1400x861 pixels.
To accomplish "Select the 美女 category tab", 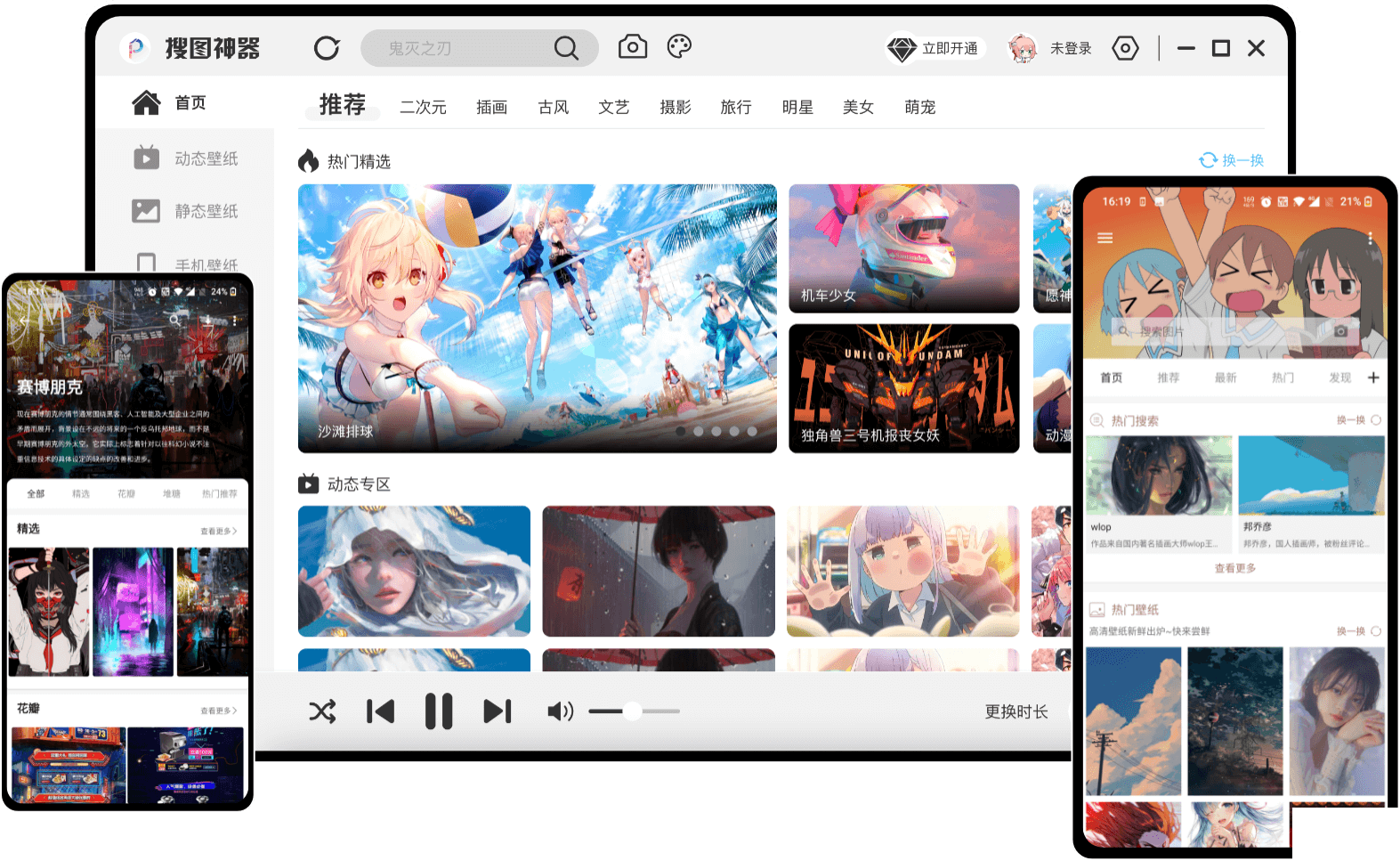I will coord(858,107).
